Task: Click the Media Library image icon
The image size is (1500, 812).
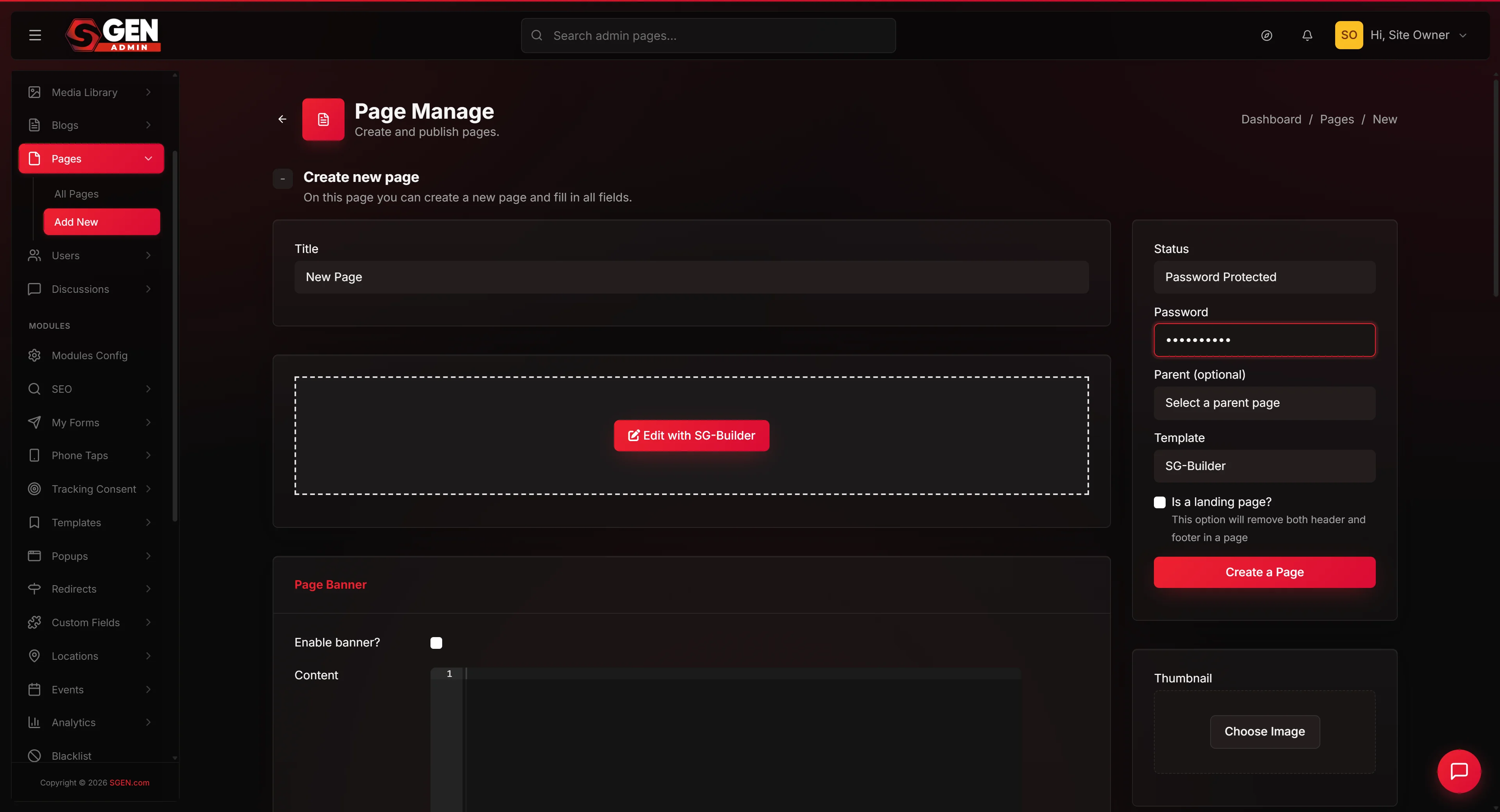Action: [34, 93]
